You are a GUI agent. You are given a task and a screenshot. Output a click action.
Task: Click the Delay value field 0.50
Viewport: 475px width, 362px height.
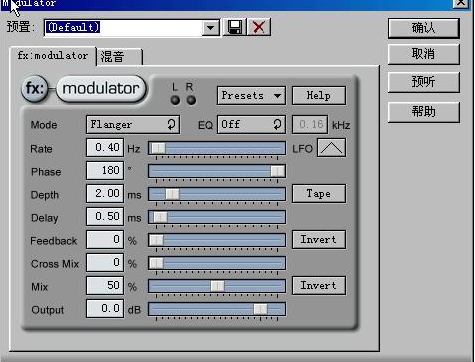point(105,216)
